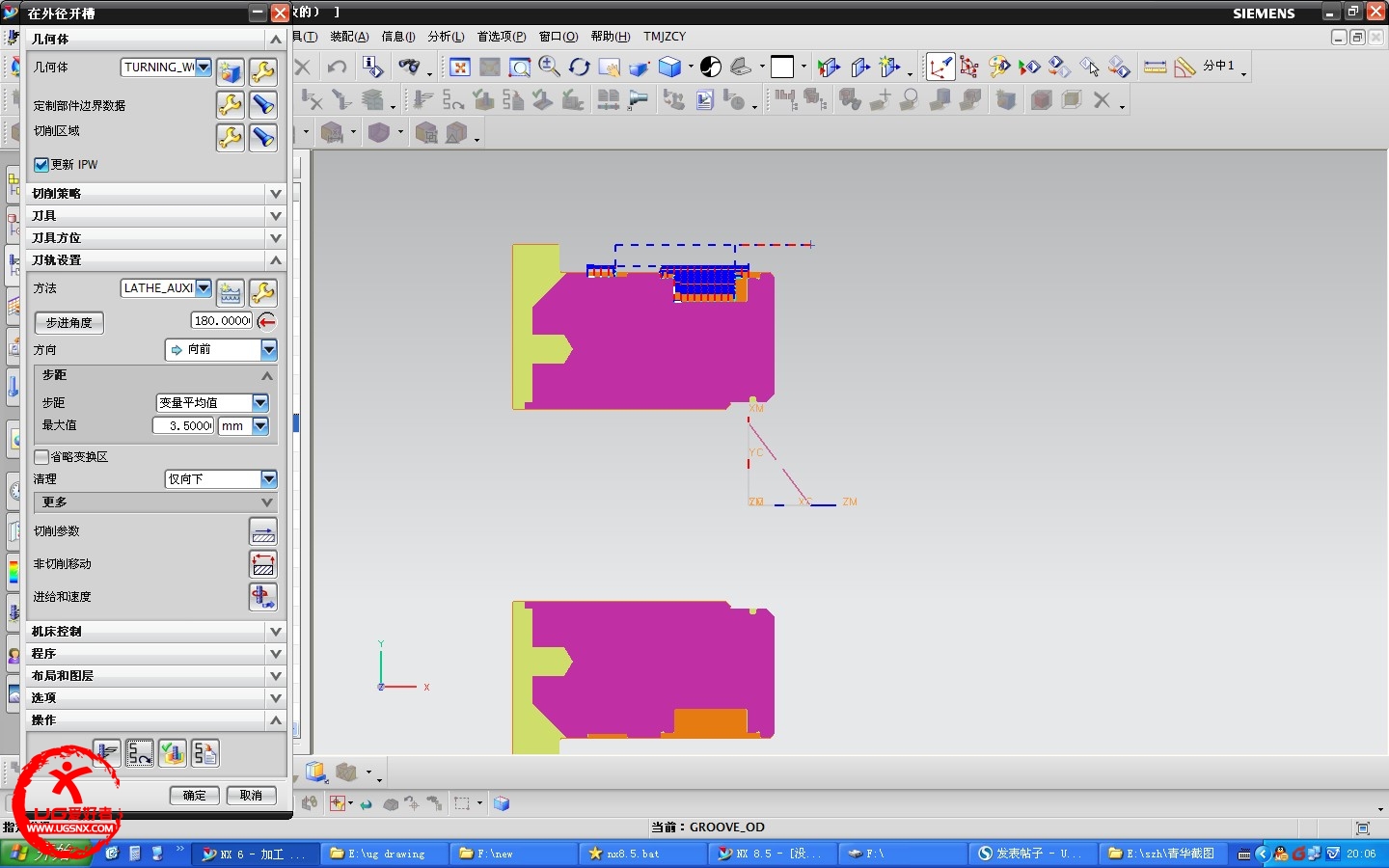Enable the 省略变换区 checkbox

(41, 457)
